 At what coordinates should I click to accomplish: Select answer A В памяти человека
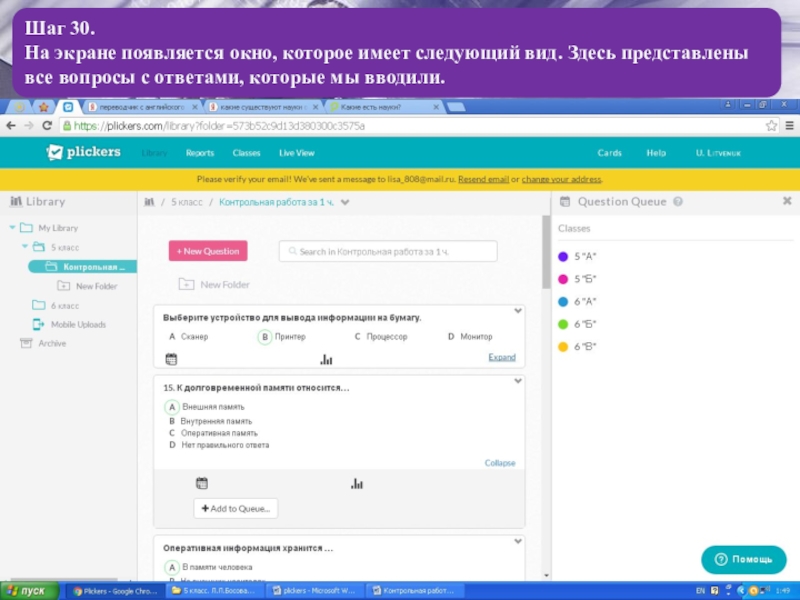[x=208, y=567]
